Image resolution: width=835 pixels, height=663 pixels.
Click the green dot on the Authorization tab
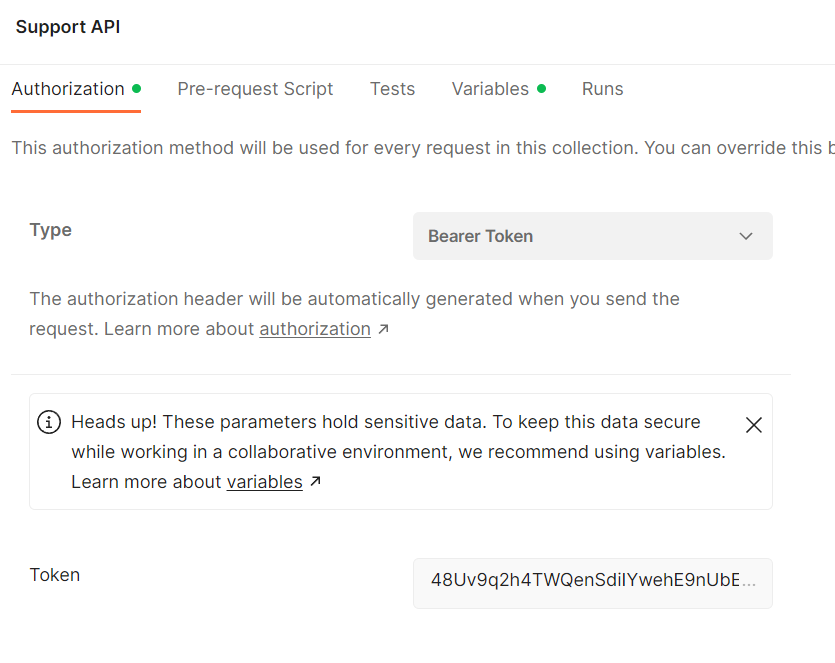pyautogui.click(x=135, y=87)
